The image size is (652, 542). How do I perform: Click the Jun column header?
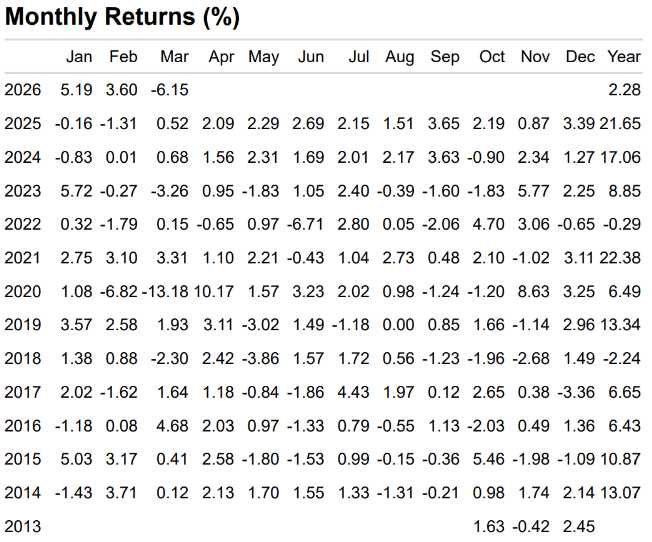311,57
